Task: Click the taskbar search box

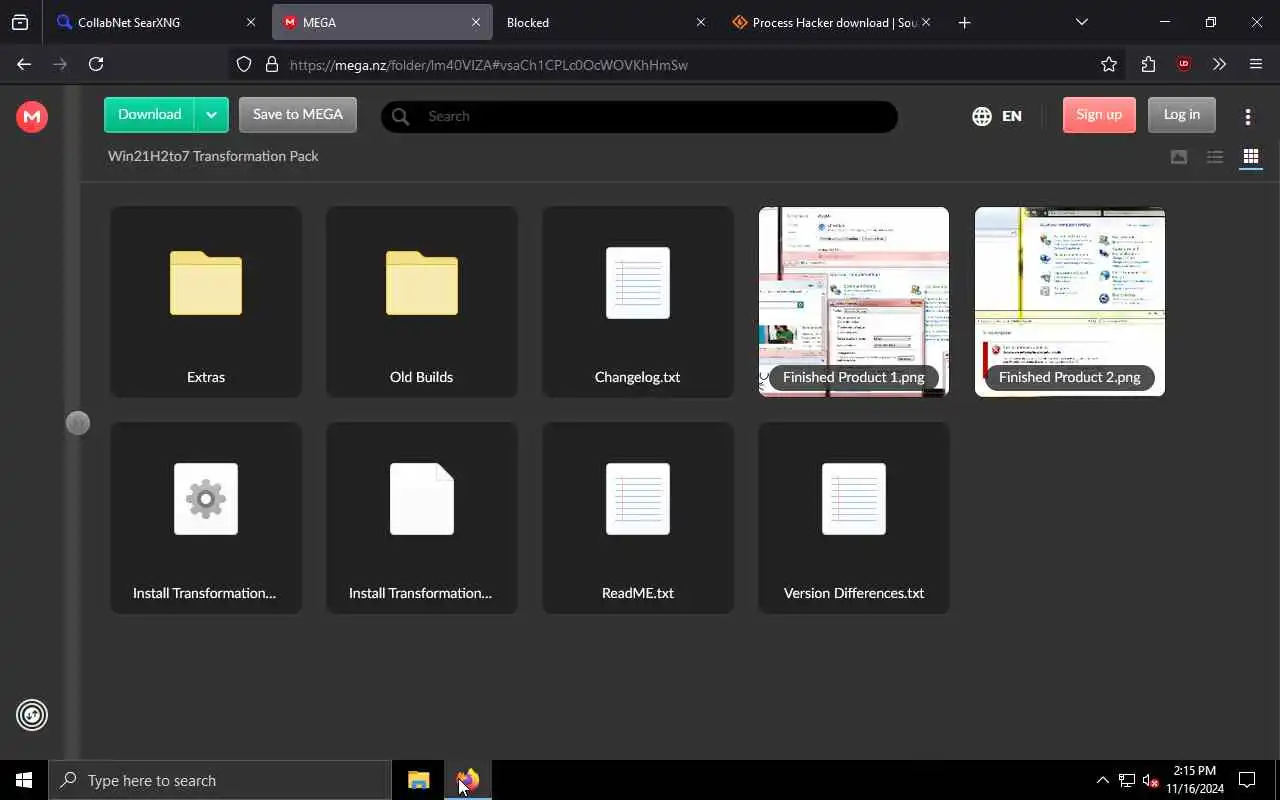Action: (x=220, y=780)
